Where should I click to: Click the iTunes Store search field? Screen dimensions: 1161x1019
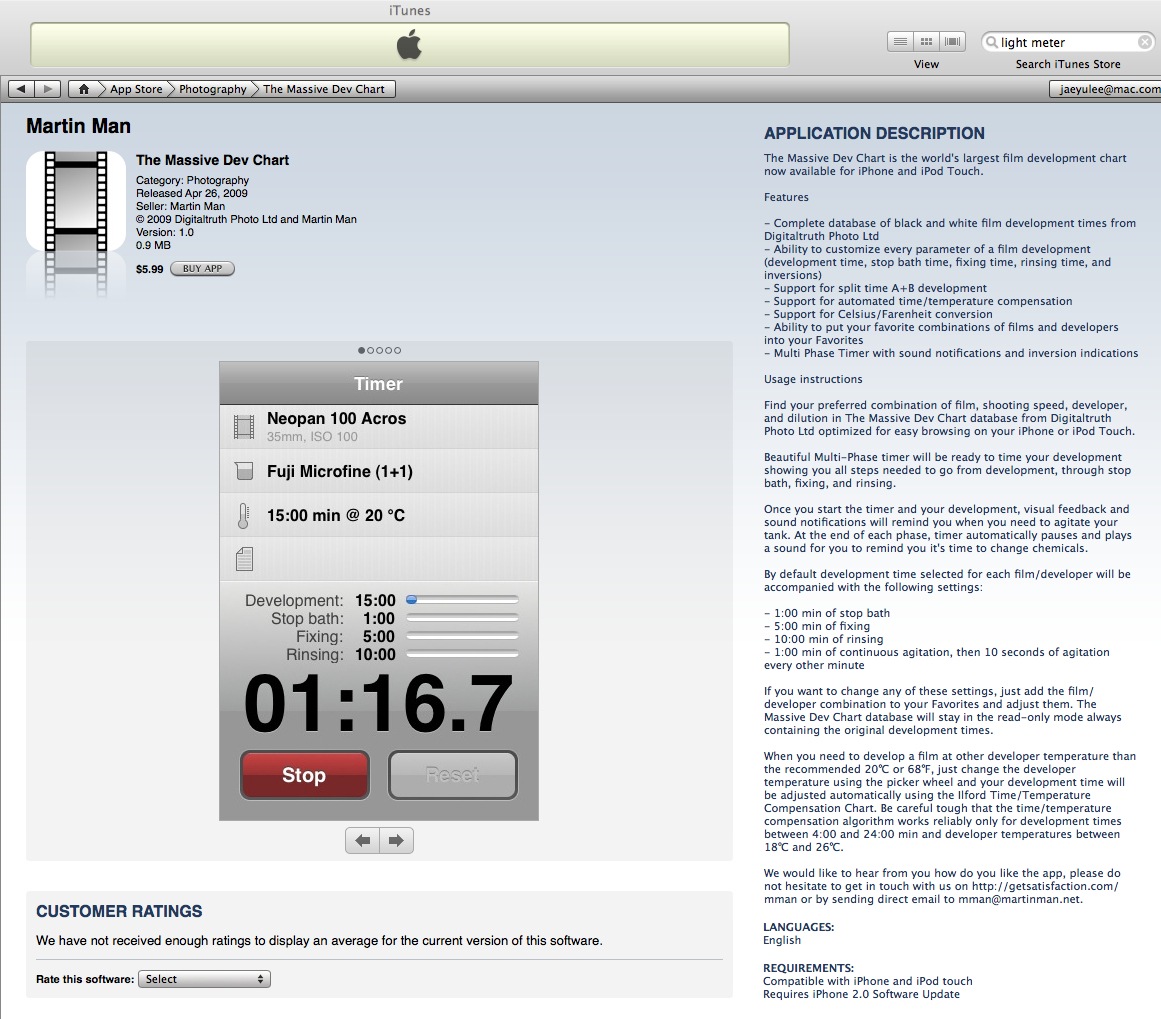(x=1065, y=42)
